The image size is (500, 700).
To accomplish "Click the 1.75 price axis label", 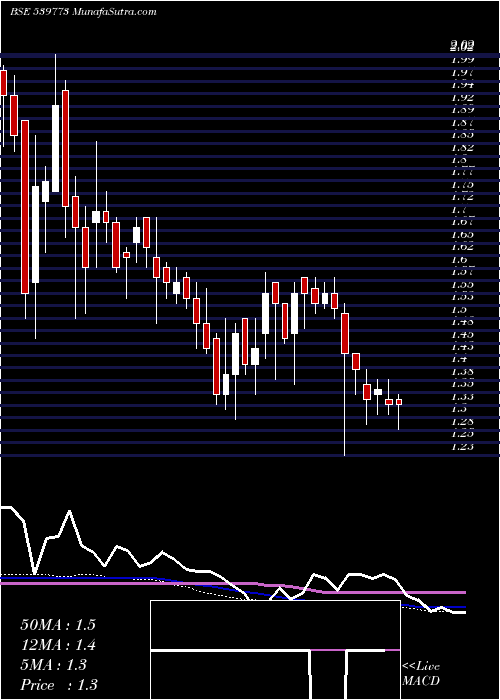I will pyautogui.click(x=462, y=184).
